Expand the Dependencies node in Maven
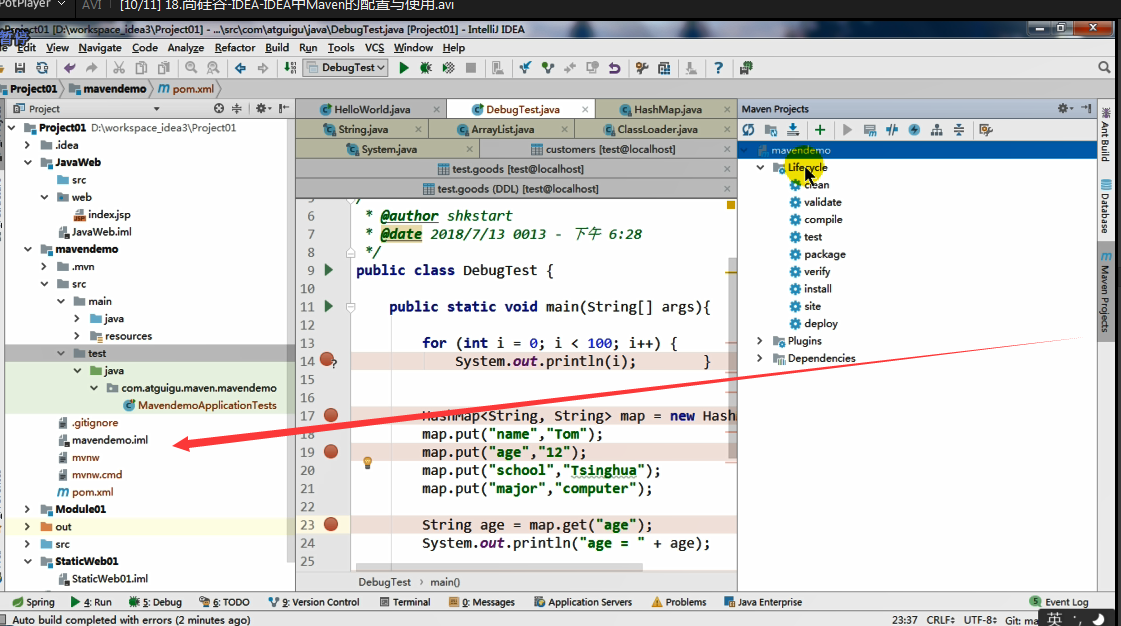Screen dimensions: 1121x626 (x=761, y=358)
